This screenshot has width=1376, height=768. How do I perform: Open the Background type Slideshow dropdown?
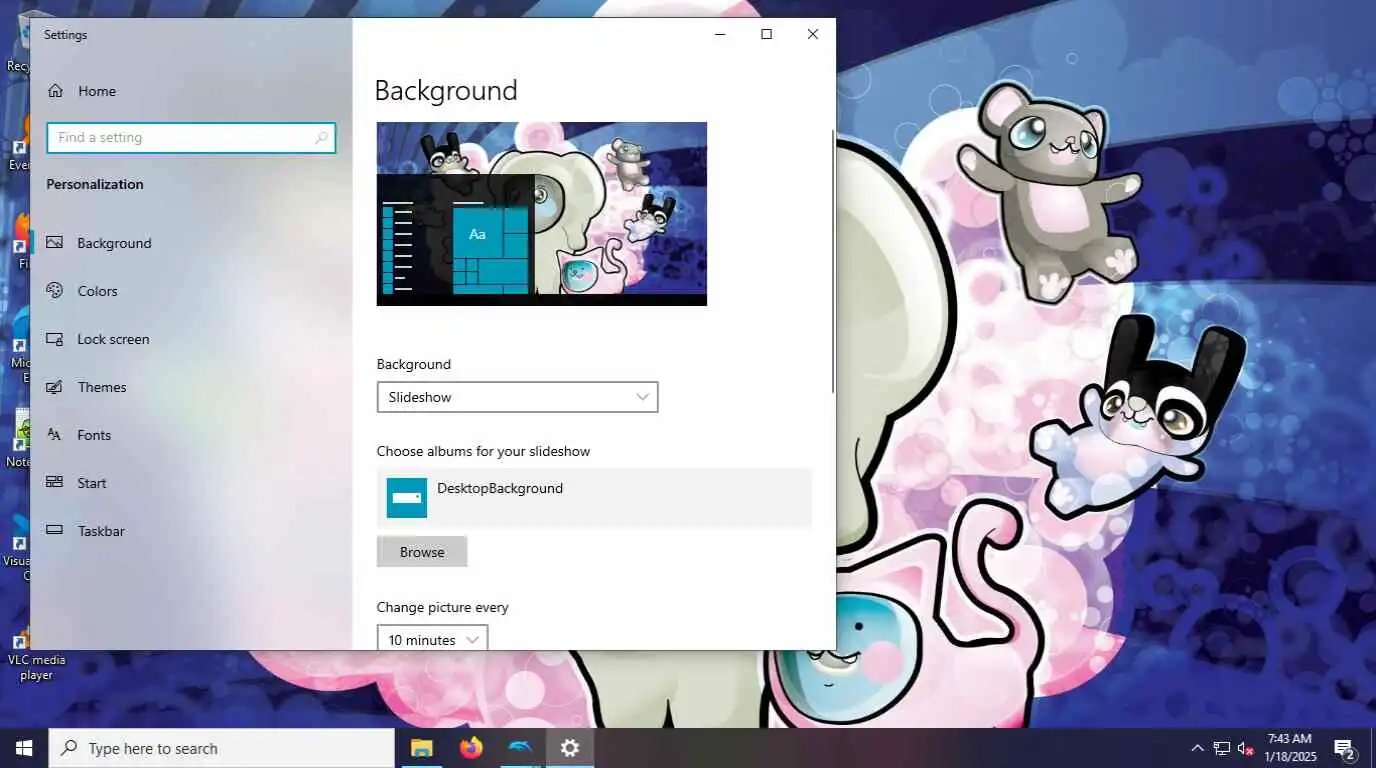(x=517, y=397)
